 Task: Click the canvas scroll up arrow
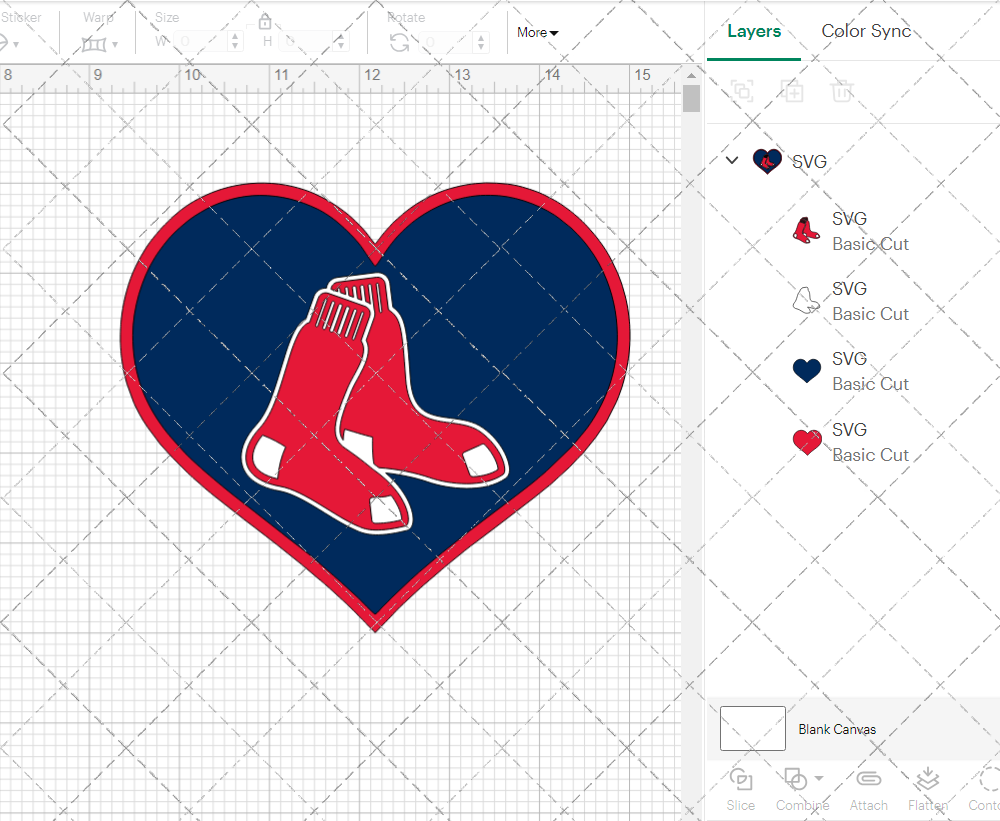click(691, 75)
